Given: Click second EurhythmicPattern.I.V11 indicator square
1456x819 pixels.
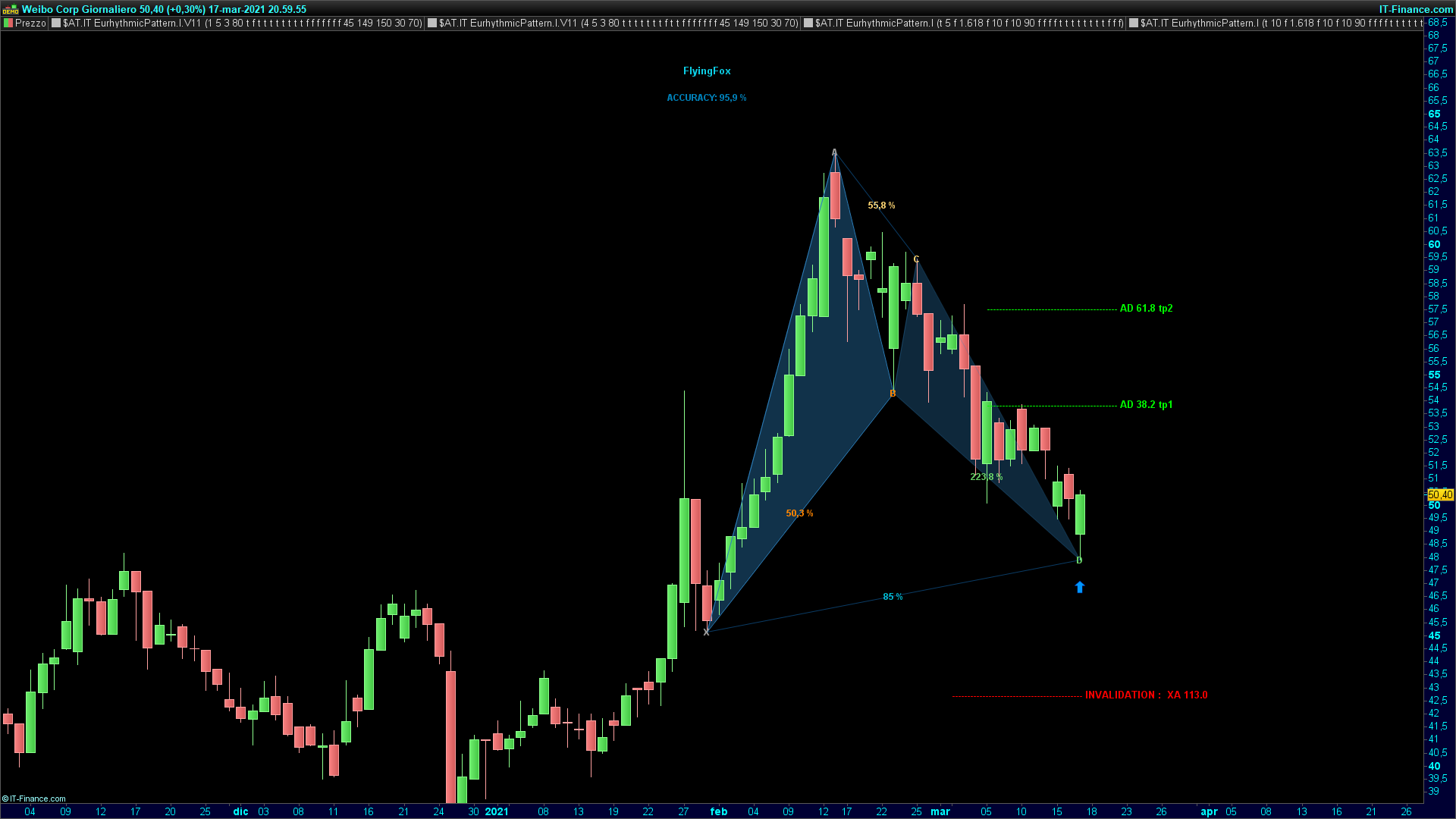Looking at the screenshot, I should [x=432, y=24].
